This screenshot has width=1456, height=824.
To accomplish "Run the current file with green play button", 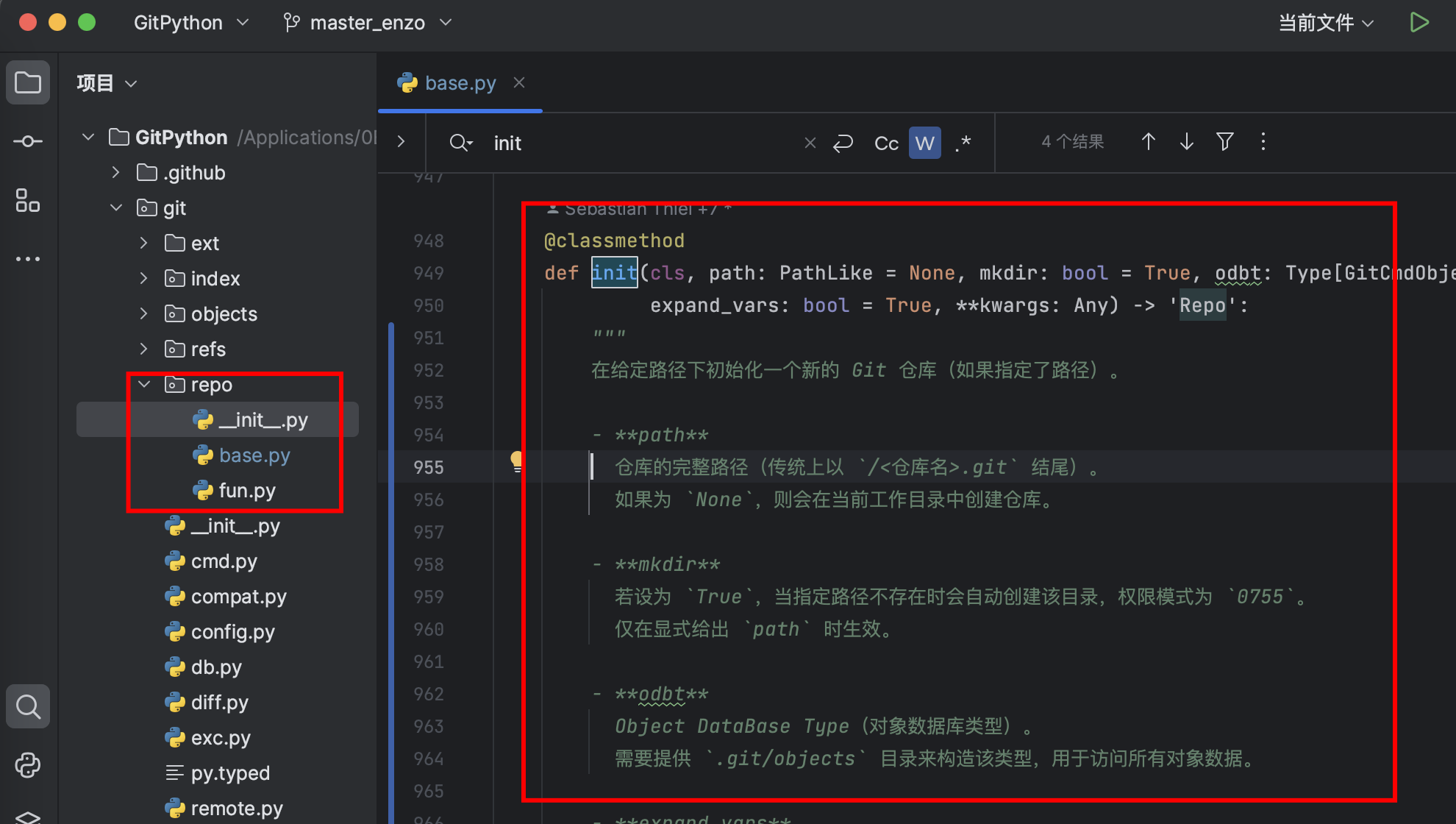I will pos(1419,22).
